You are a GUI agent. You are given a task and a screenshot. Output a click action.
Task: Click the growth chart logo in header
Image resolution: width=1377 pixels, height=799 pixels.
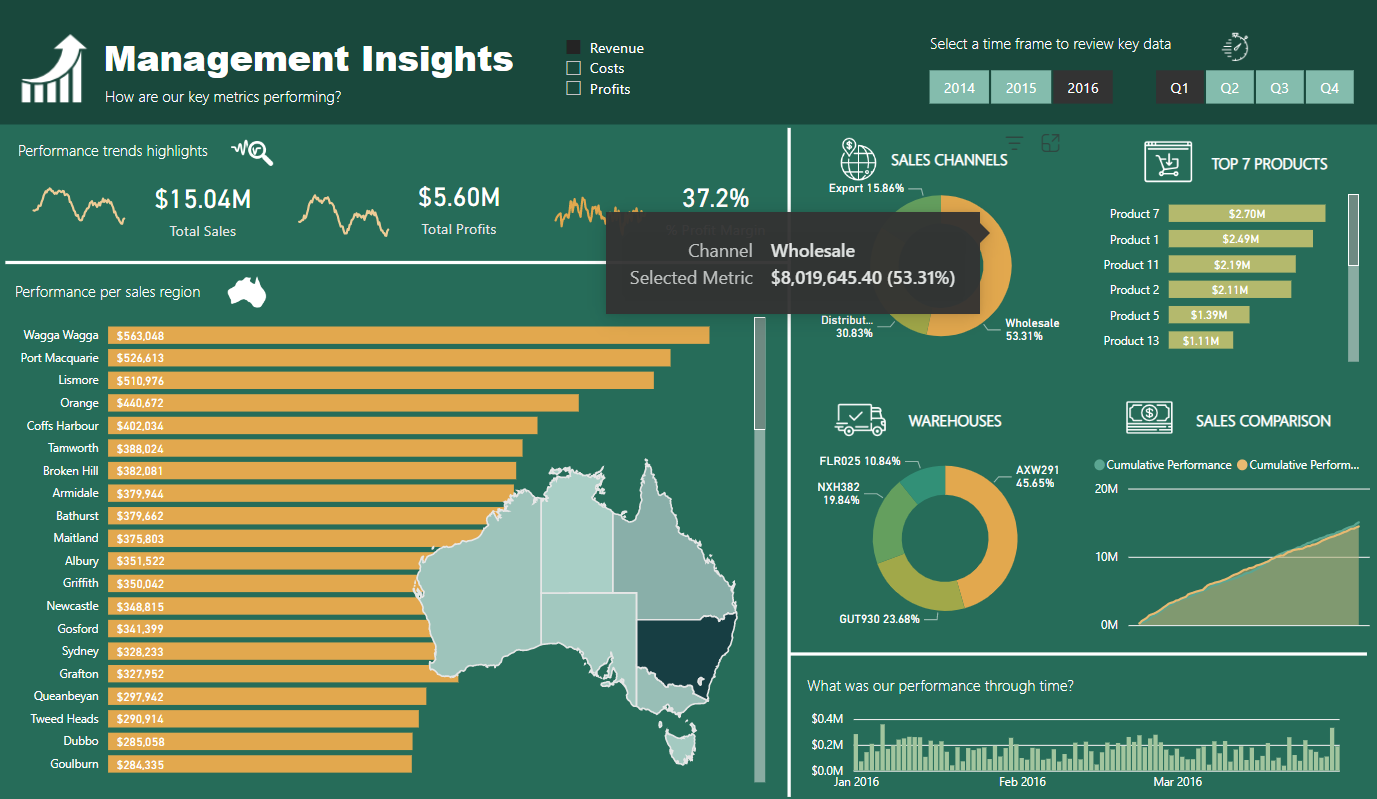tap(55, 69)
